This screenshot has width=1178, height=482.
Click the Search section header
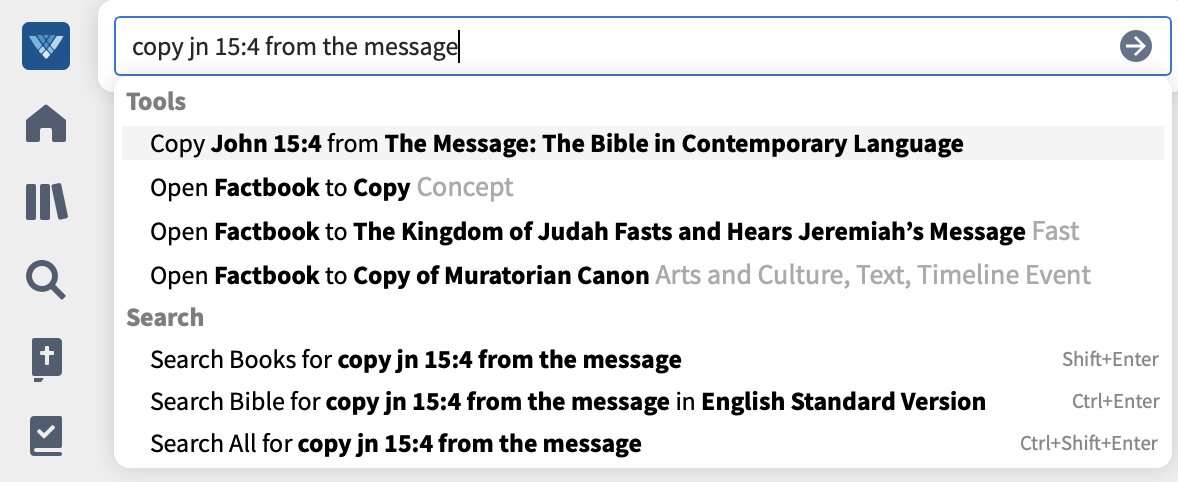[165, 317]
